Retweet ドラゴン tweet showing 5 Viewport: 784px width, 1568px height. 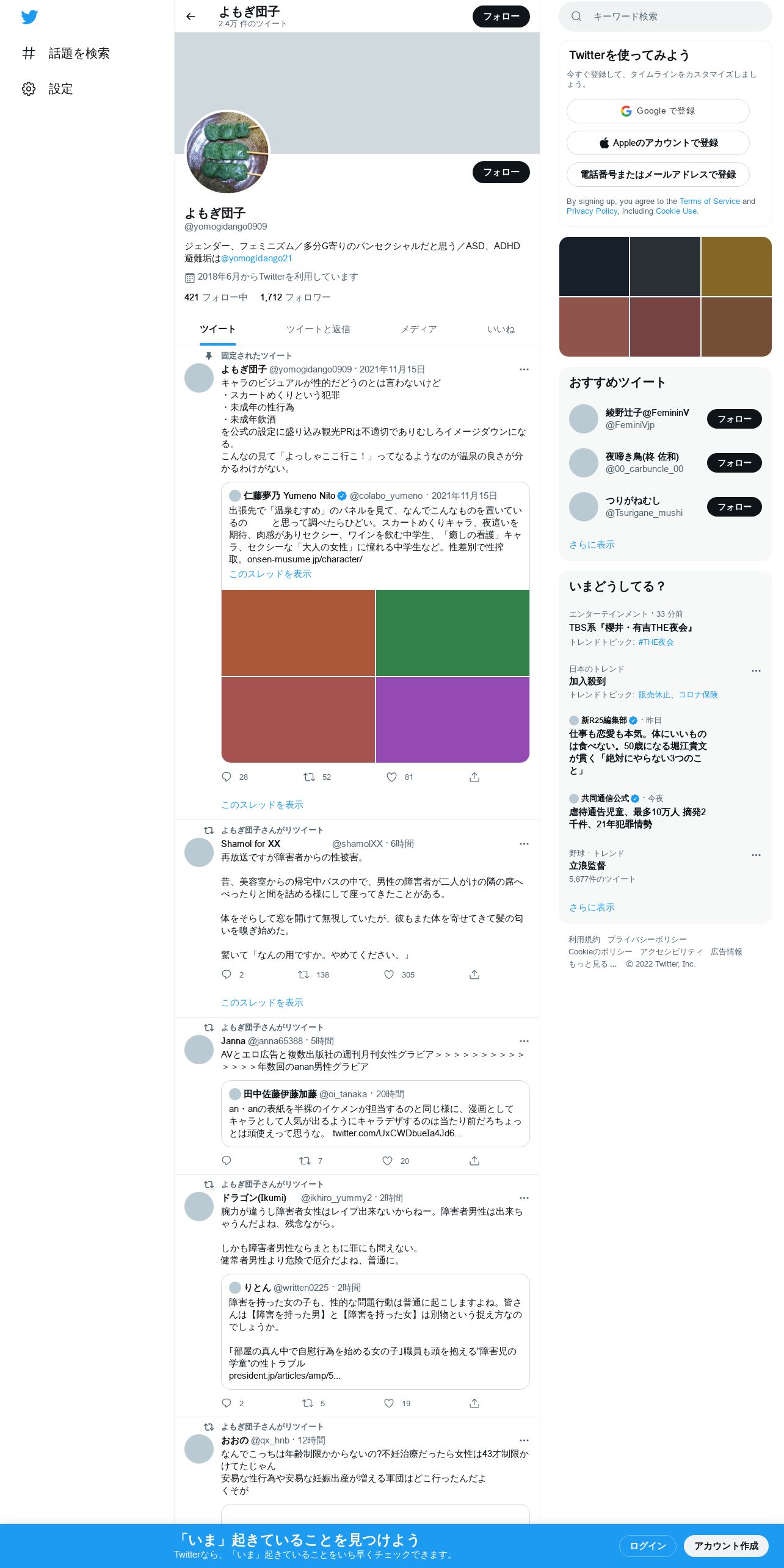308,1403
